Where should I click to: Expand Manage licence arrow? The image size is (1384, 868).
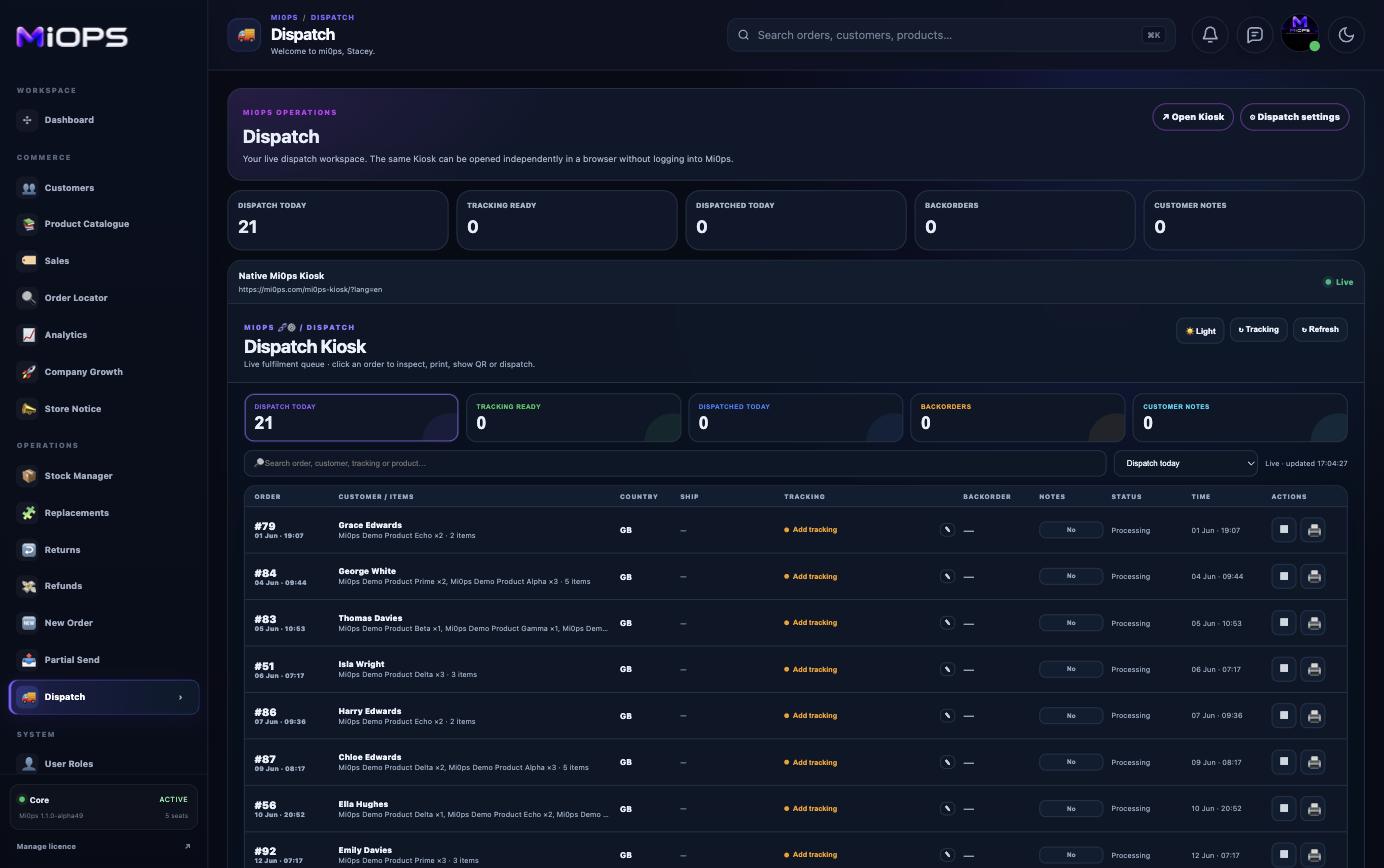pyautogui.click(x=187, y=846)
